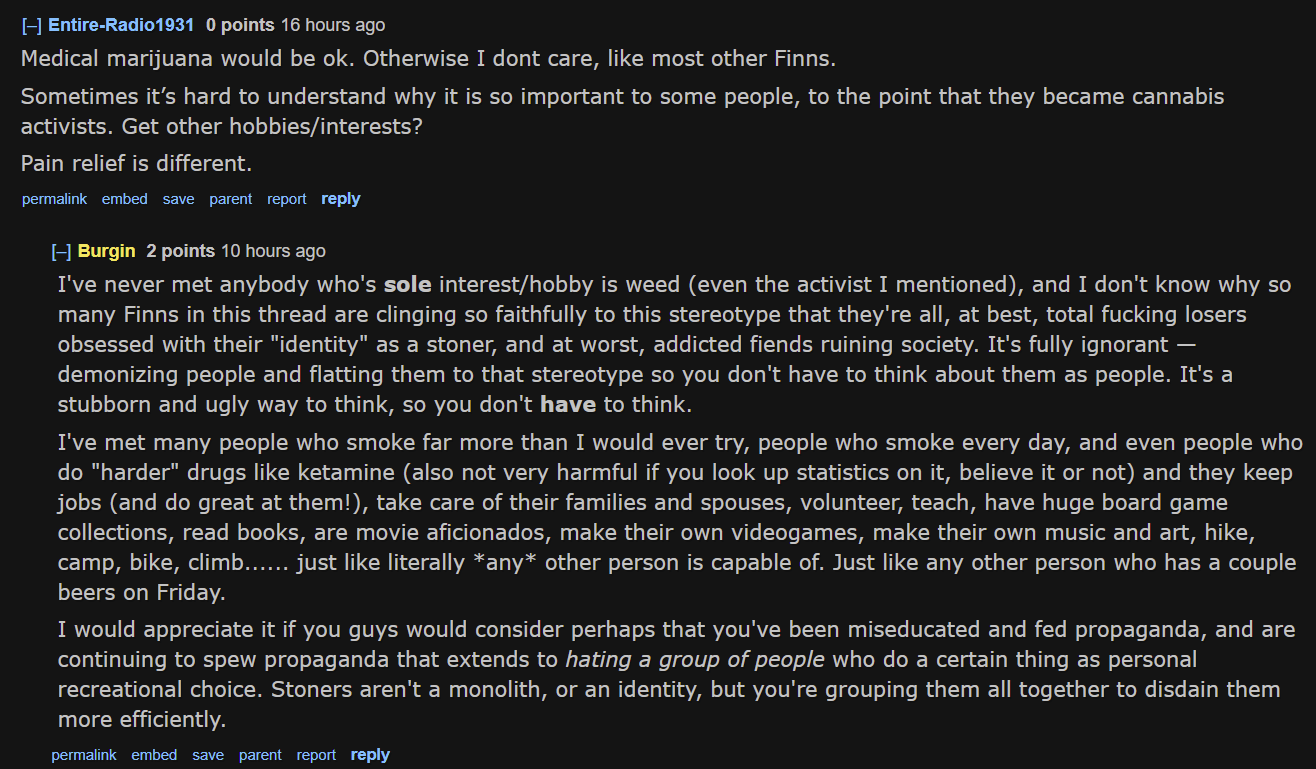
Task: Open permalink of Burgin's comment
Action: (84, 755)
